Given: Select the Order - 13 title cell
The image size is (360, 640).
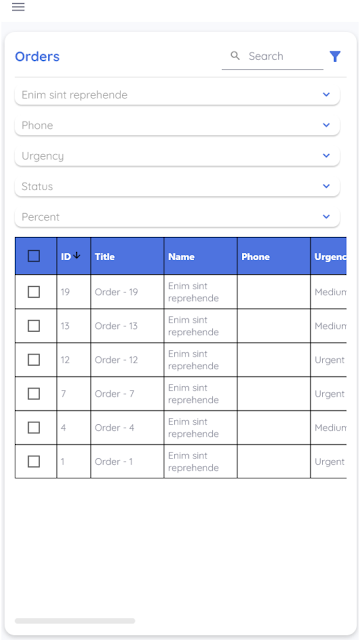Looking at the screenshot, I should 127,326.
